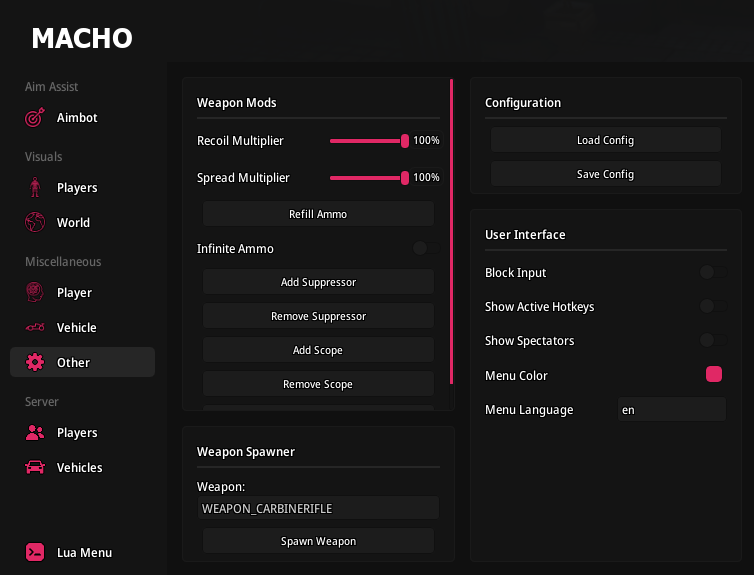The height and width of the screenshot is (575, 754).
Task: Open the Players icon under Server
Action: (35, 433)
